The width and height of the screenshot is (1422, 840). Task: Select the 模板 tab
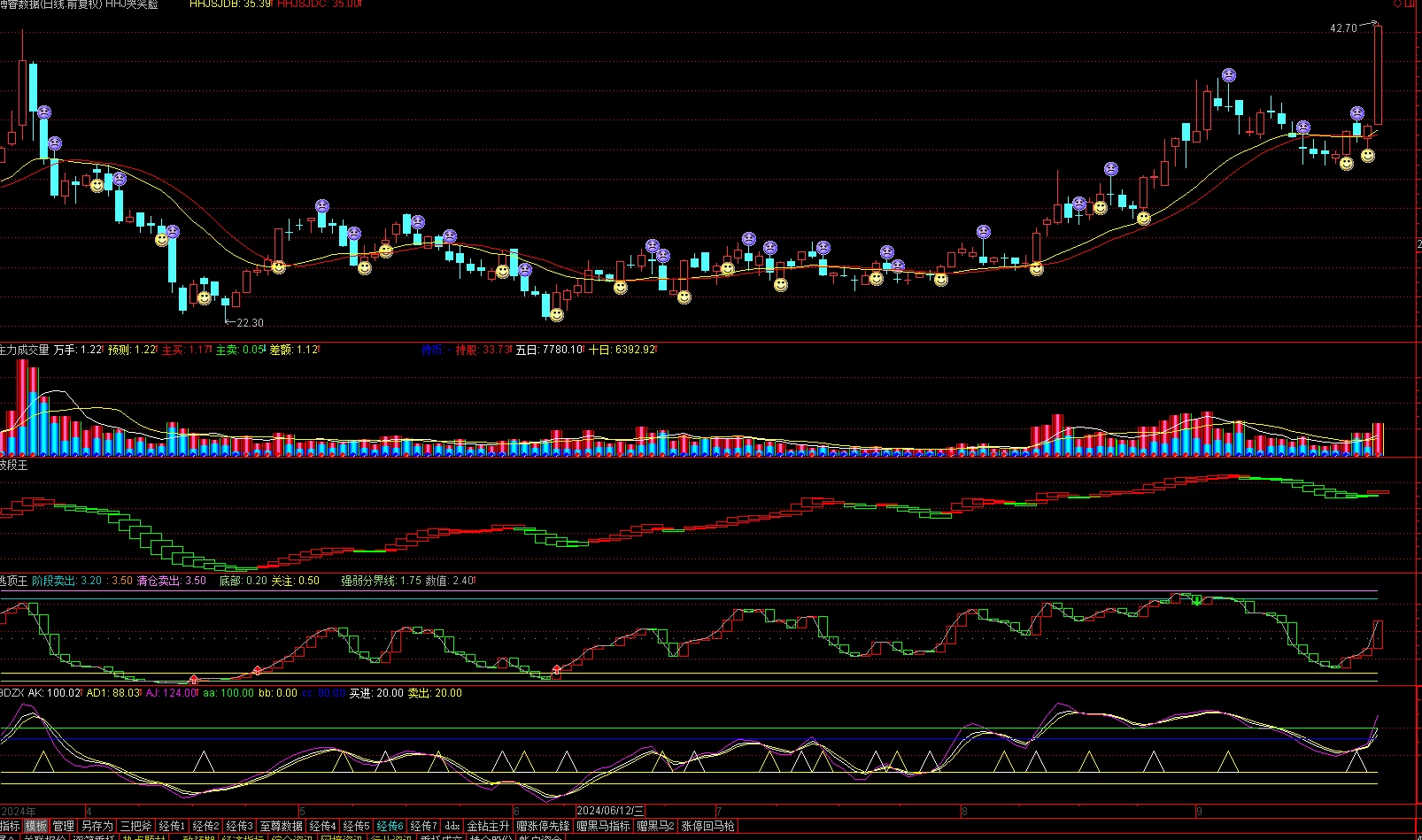35,826
